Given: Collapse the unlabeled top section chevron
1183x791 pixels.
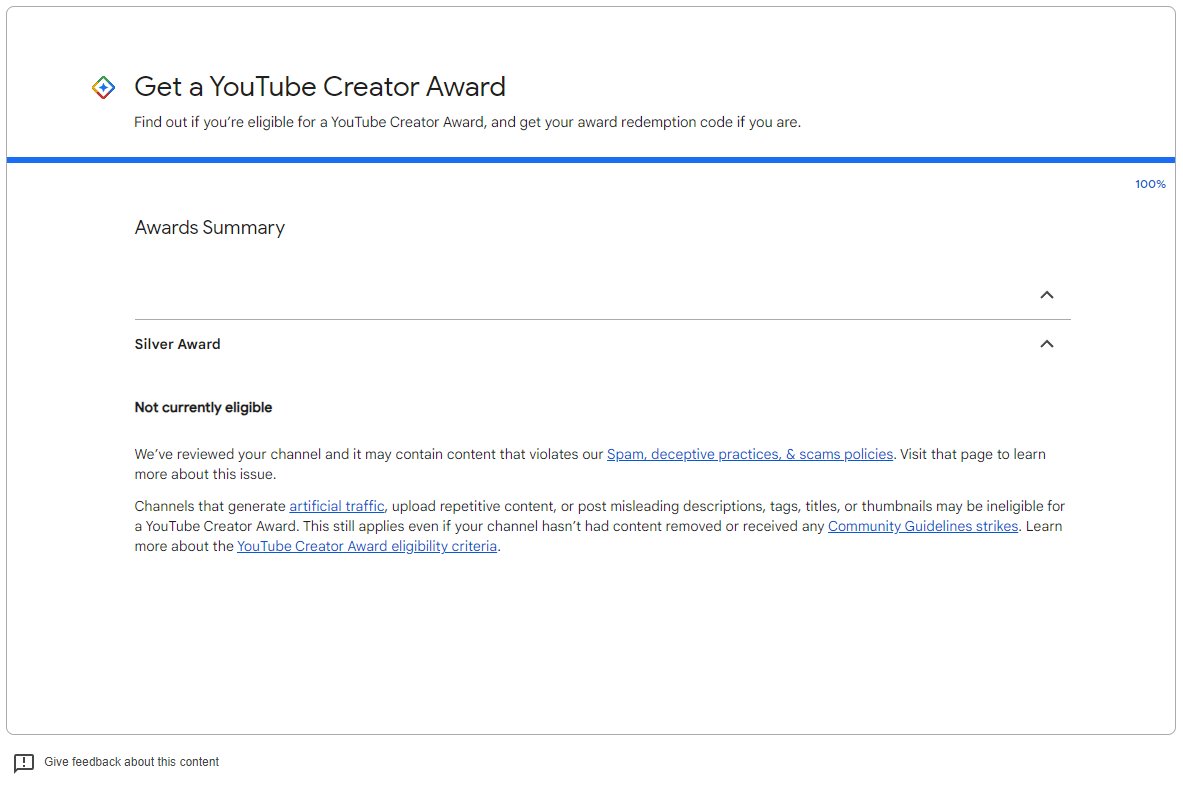Looking at the screenshot, I should tap(1046, 295).
